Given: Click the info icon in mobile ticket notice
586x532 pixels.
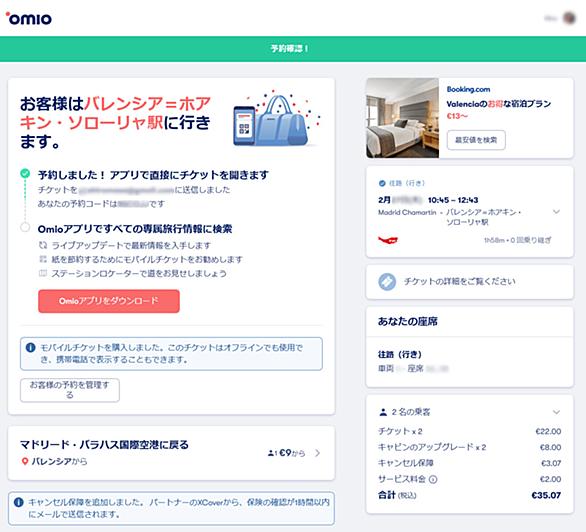Looking at the screenshot, I should point(30,347).
